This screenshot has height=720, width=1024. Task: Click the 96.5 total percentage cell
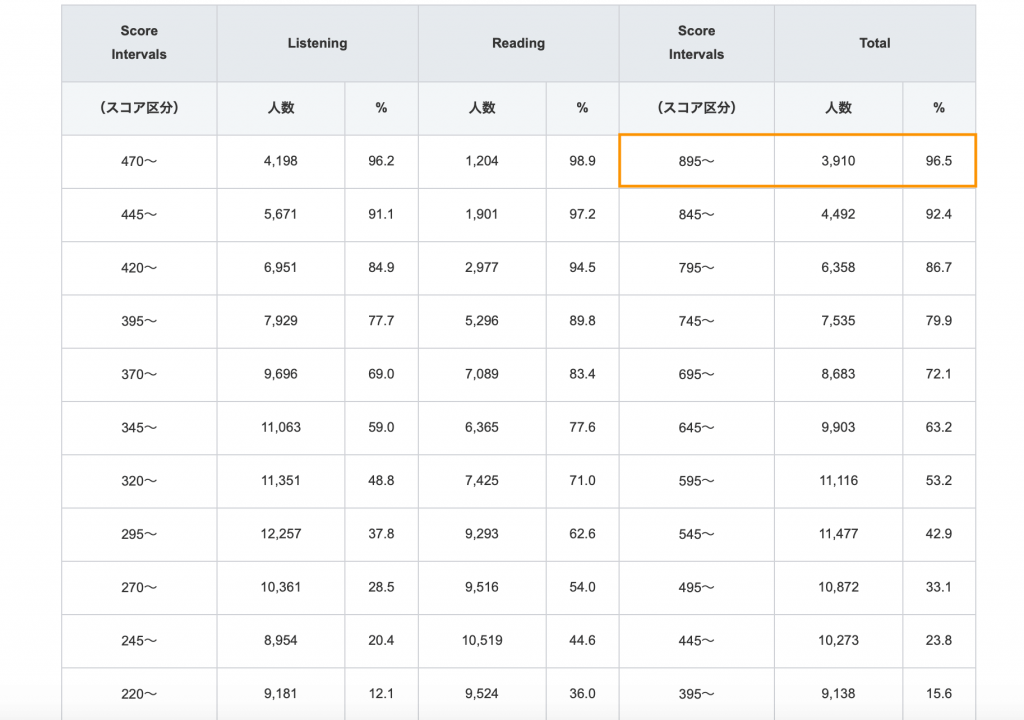[x=938, y=161]
